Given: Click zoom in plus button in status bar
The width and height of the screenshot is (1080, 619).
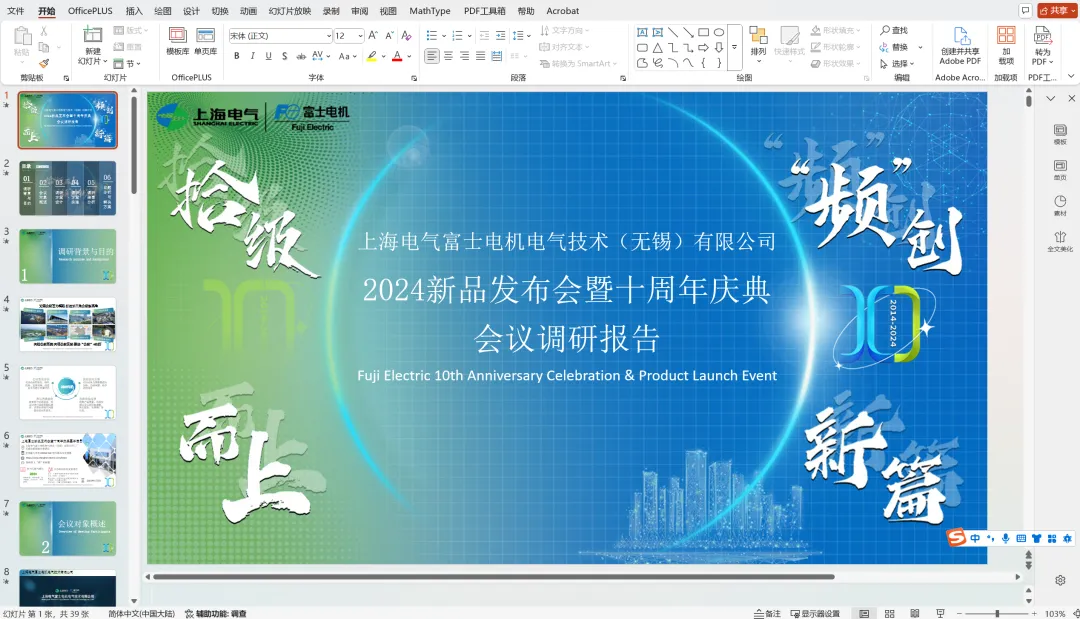Looking at the screenshot, I should pyautogui.click(x=1034, y=613).
